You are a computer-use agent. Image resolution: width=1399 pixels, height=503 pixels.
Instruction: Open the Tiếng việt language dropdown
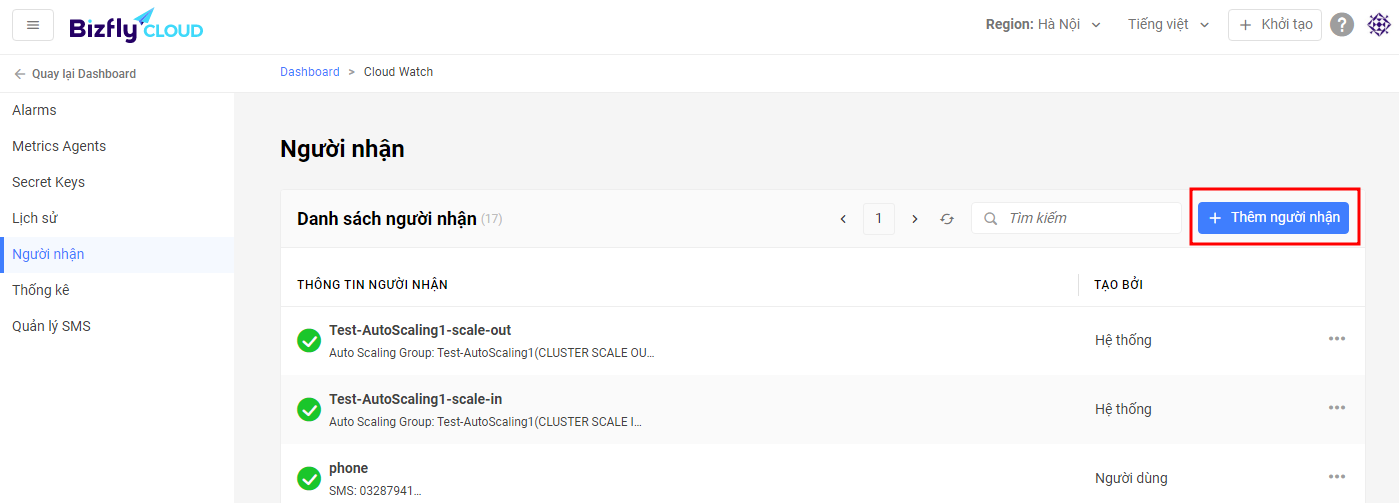pyautogui.click(x=1169, y=25)
